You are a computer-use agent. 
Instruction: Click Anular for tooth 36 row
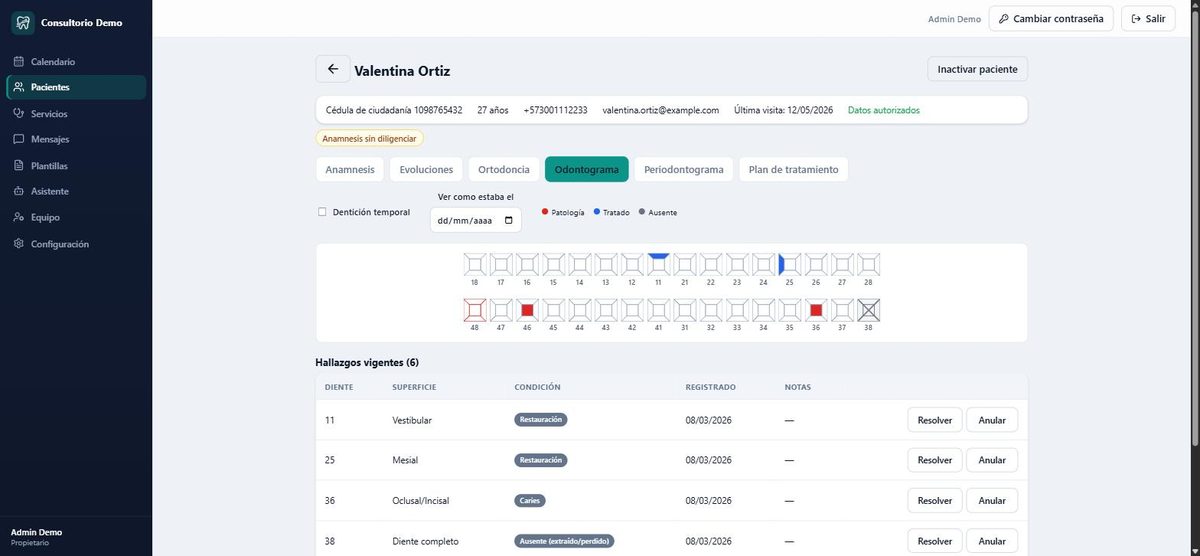coord(992,500)
